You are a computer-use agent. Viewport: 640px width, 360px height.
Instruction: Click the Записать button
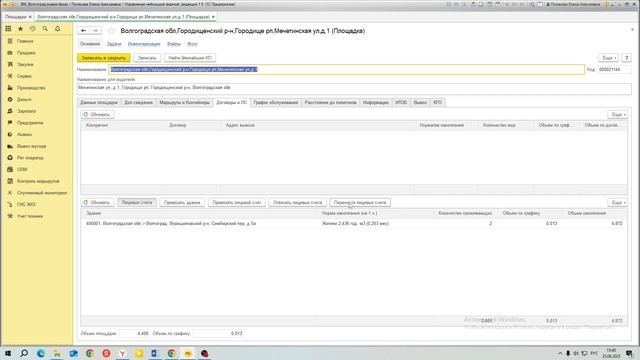147,58
